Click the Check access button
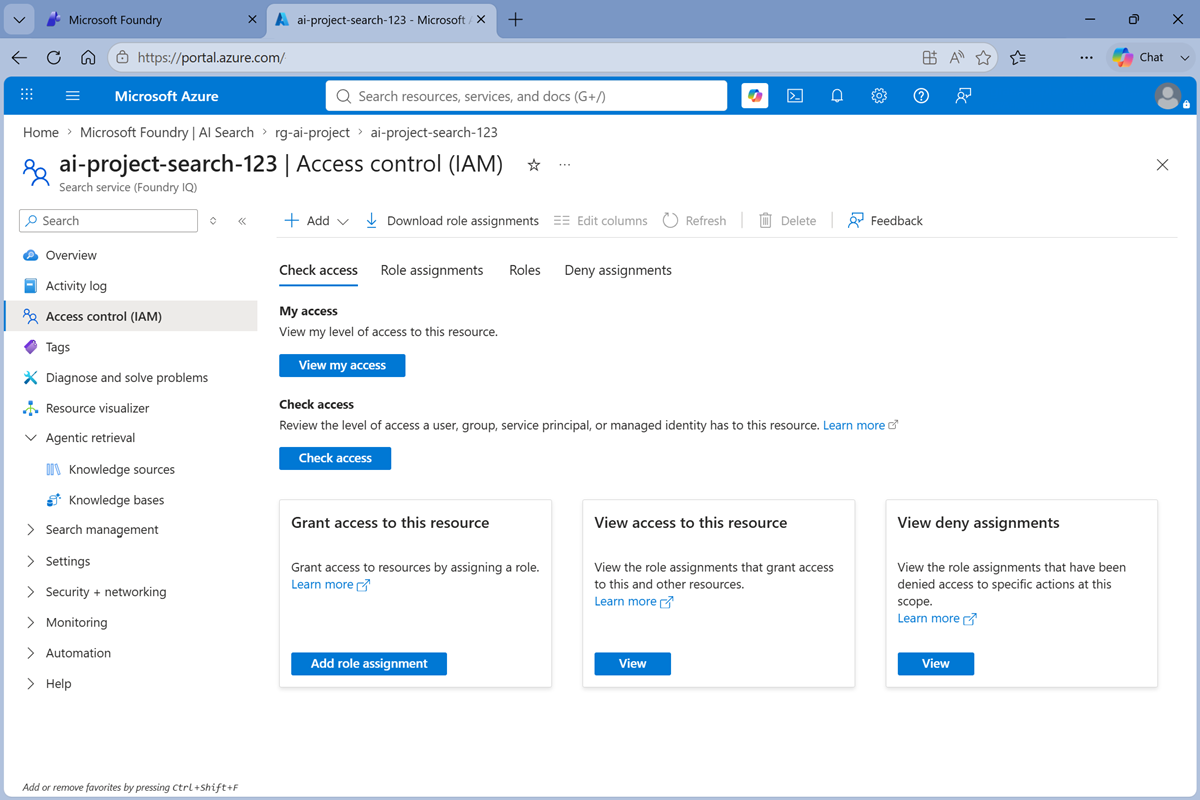Image resolution: width=1200 pixels, height=800 pixels. (335, 458)
